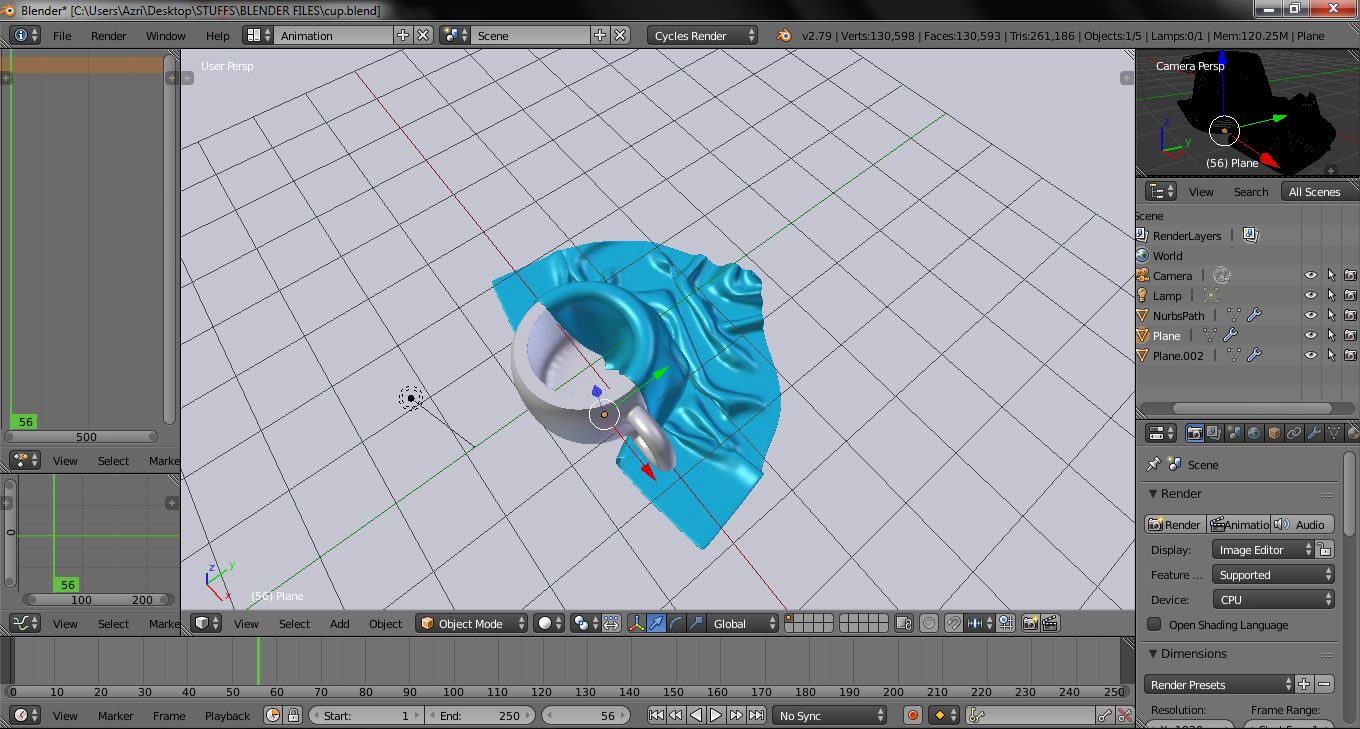Select the scale manipulator icon
1360x729 pixels.
coord(696,623)
